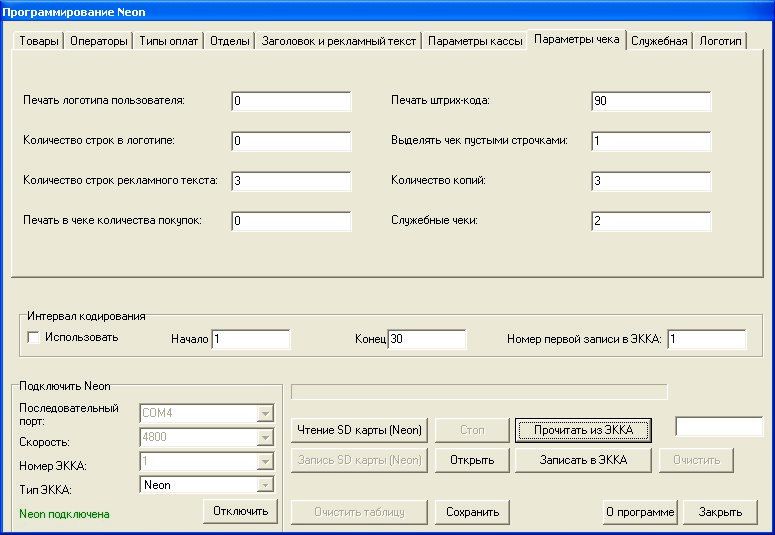Click the Начало interval field
Screen dimensions: 775x535
pos(251,339)
